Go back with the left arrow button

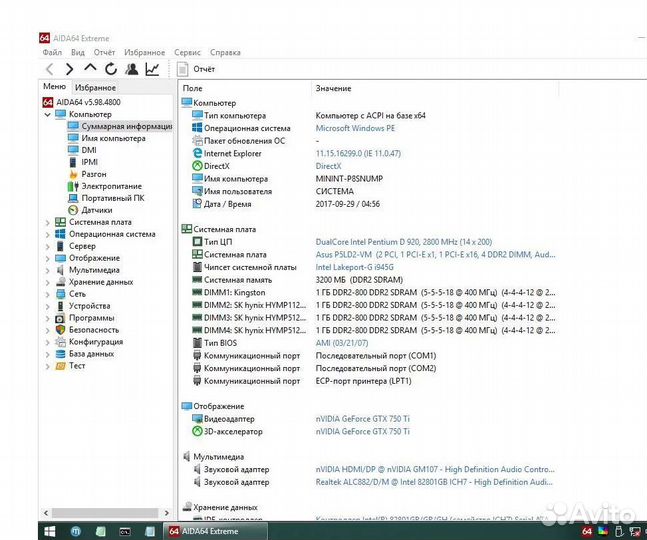tap(50, 69)
